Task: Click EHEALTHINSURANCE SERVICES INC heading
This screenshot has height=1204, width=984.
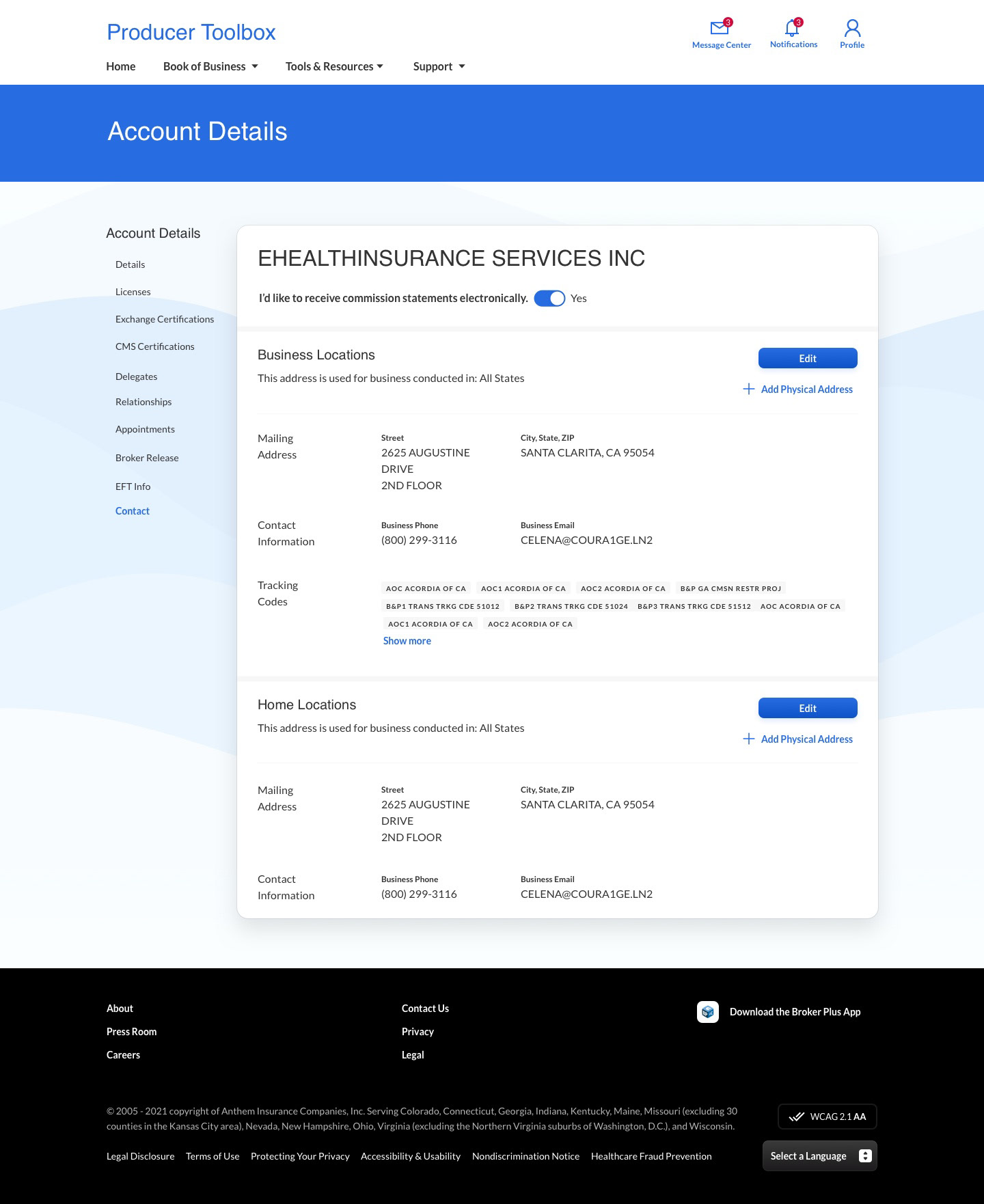Action: click(x=451, y=258)
